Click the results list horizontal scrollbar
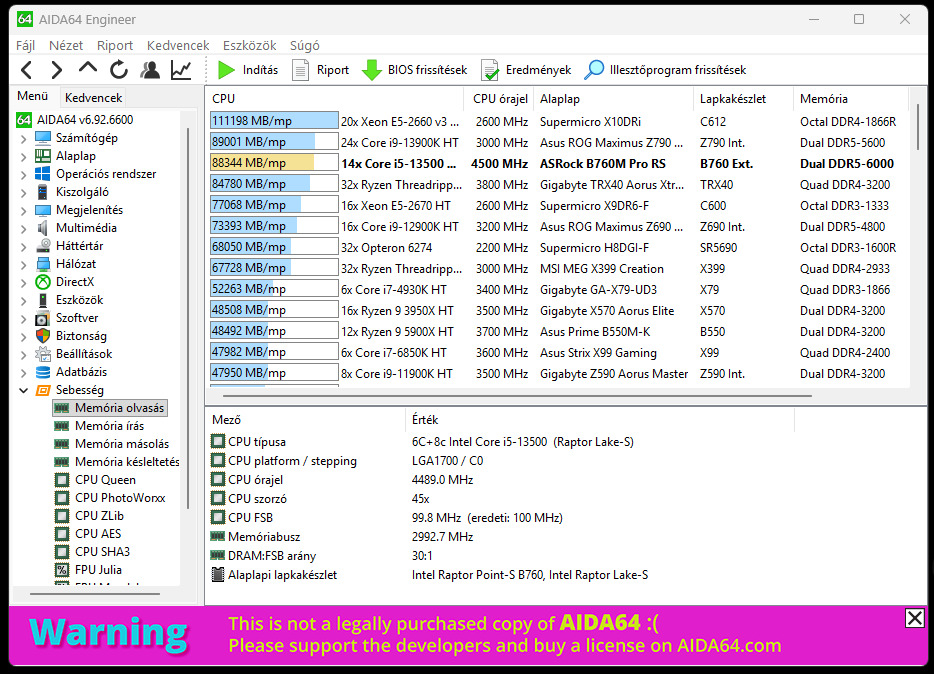 [x=517, y=395]
